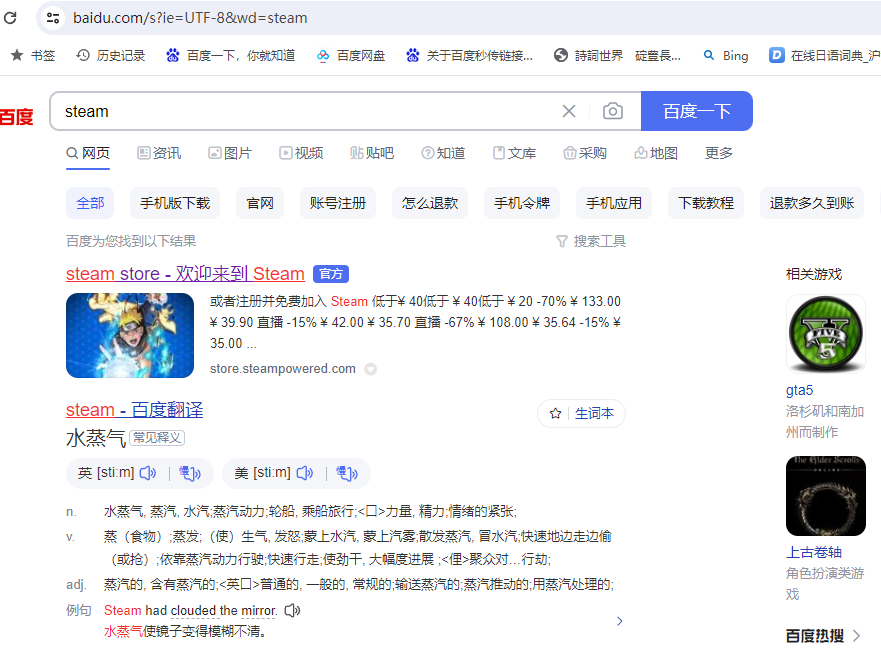Select the 全部 filter chip
881x648 pixels.
[x=90, y=203]
